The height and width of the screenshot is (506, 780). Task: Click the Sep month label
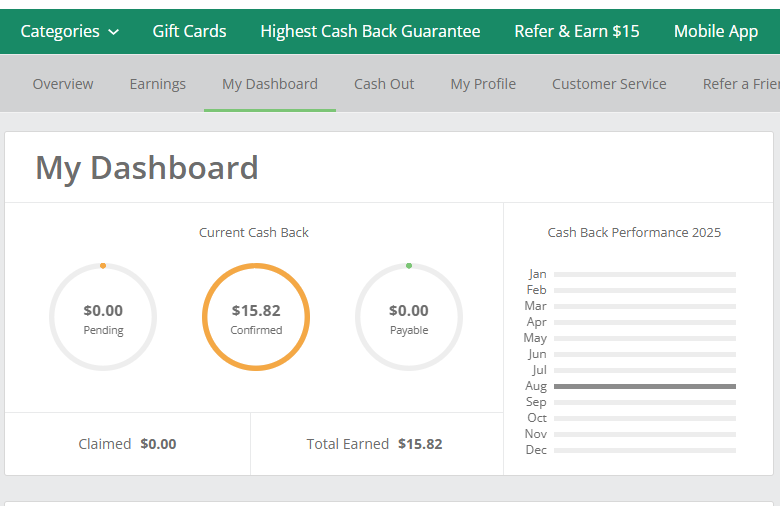(x=536, y=402)
